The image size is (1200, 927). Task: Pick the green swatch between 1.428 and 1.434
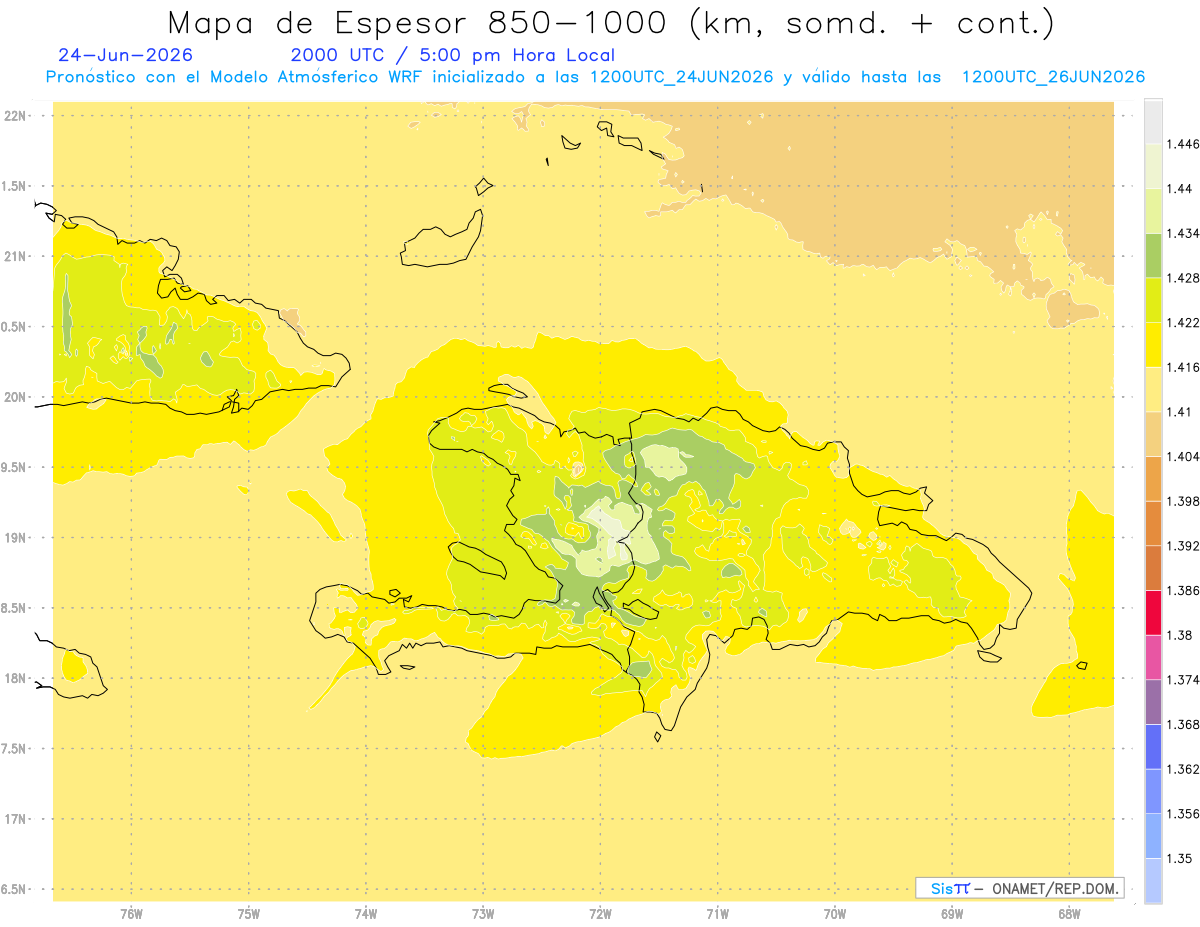(x=1154, y=255)
